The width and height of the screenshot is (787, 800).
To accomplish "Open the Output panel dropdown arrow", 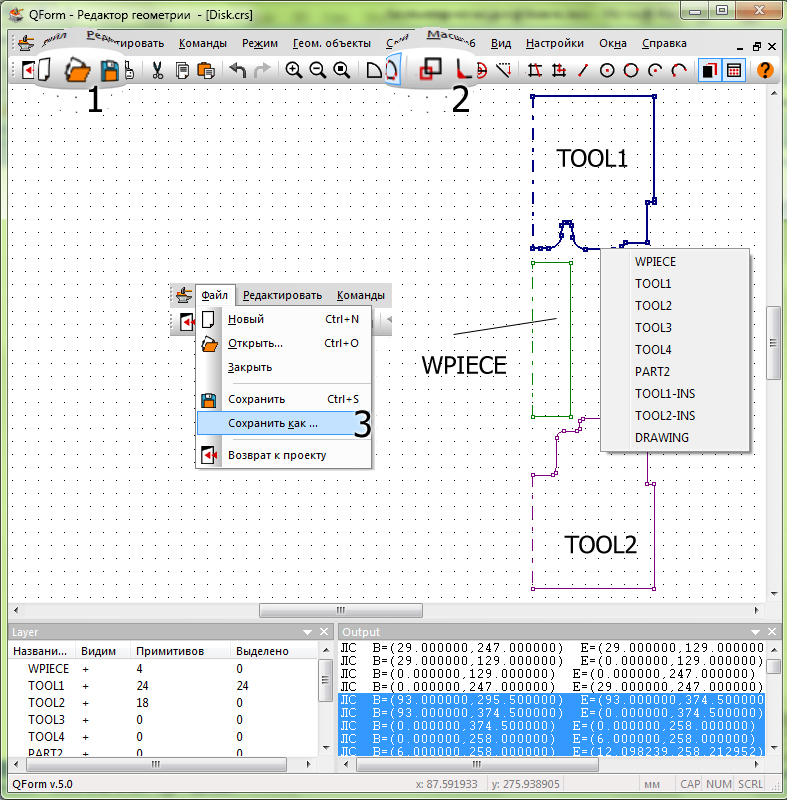I will [755, 632].
